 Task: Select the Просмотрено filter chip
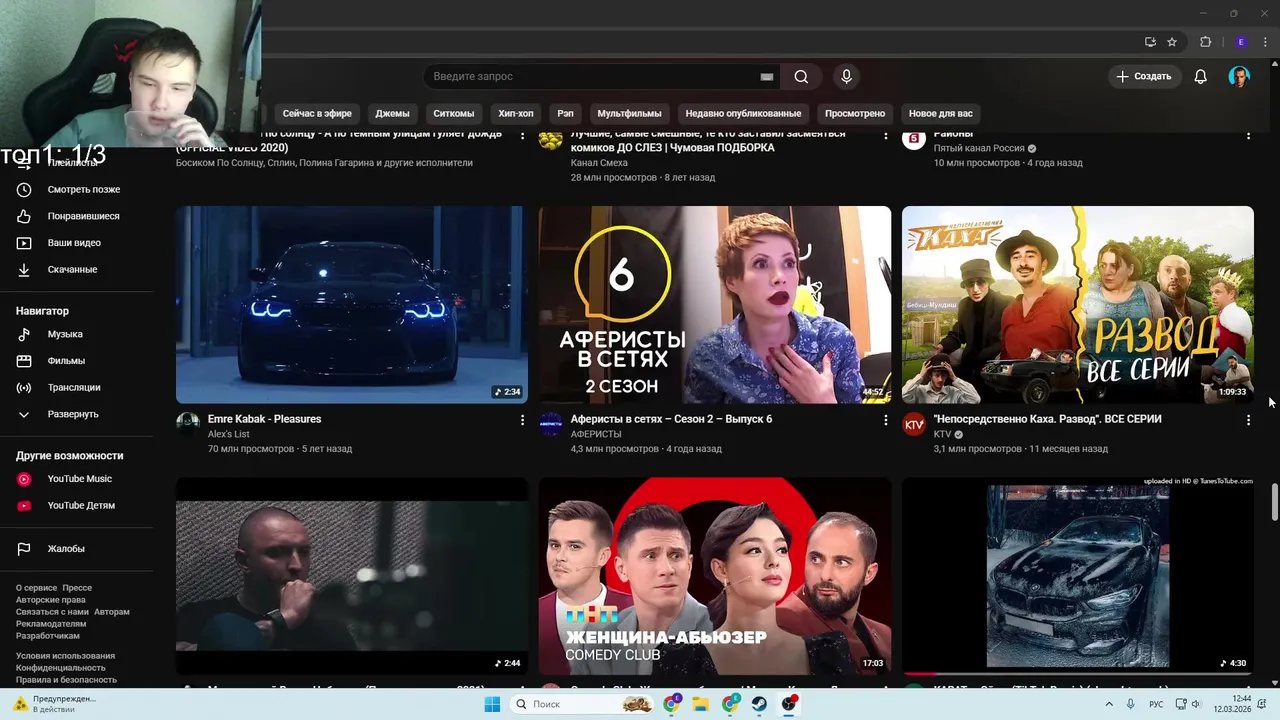[x=855, y=114]
